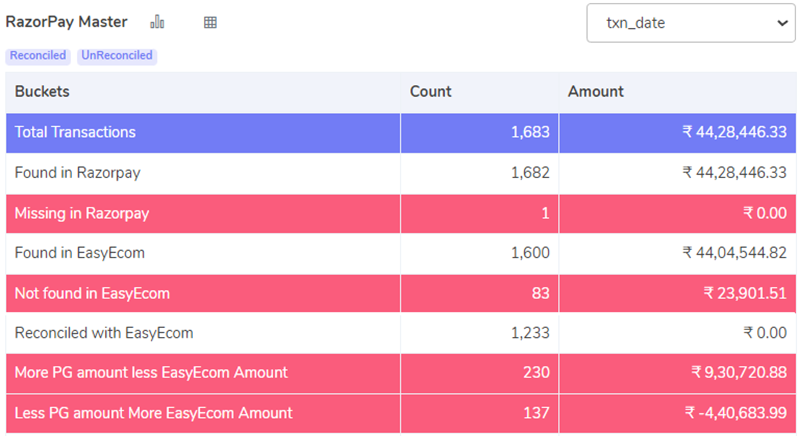The image size is (798, 436).
Task: Click count 1,233 for Reconciled with EasyEcom
Action: pyautogui.click(x=530, y=333)
